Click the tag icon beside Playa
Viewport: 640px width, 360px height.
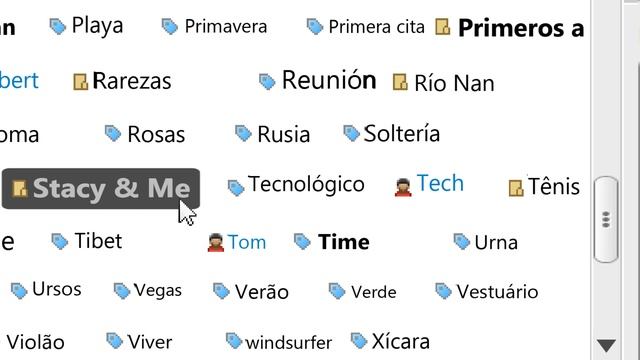(58, 27)
